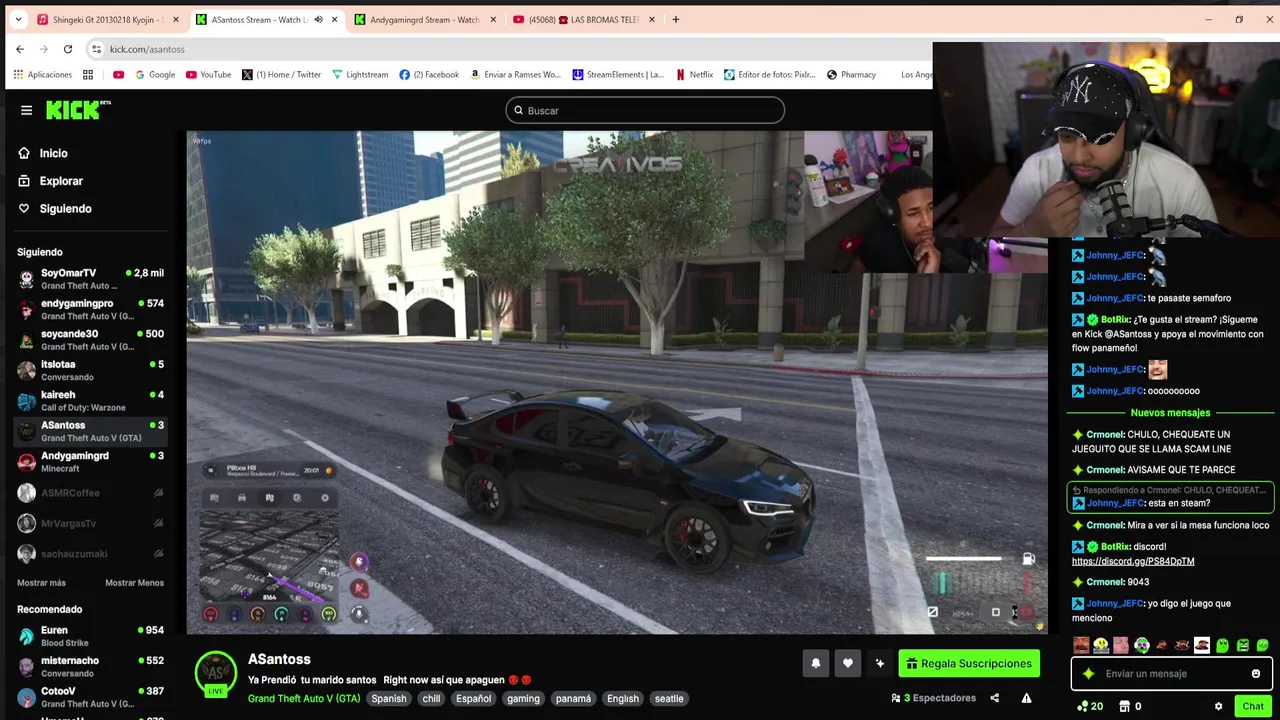Open the discord.gg/PS84DpTM link in chat

click(x=1133, y=562)
